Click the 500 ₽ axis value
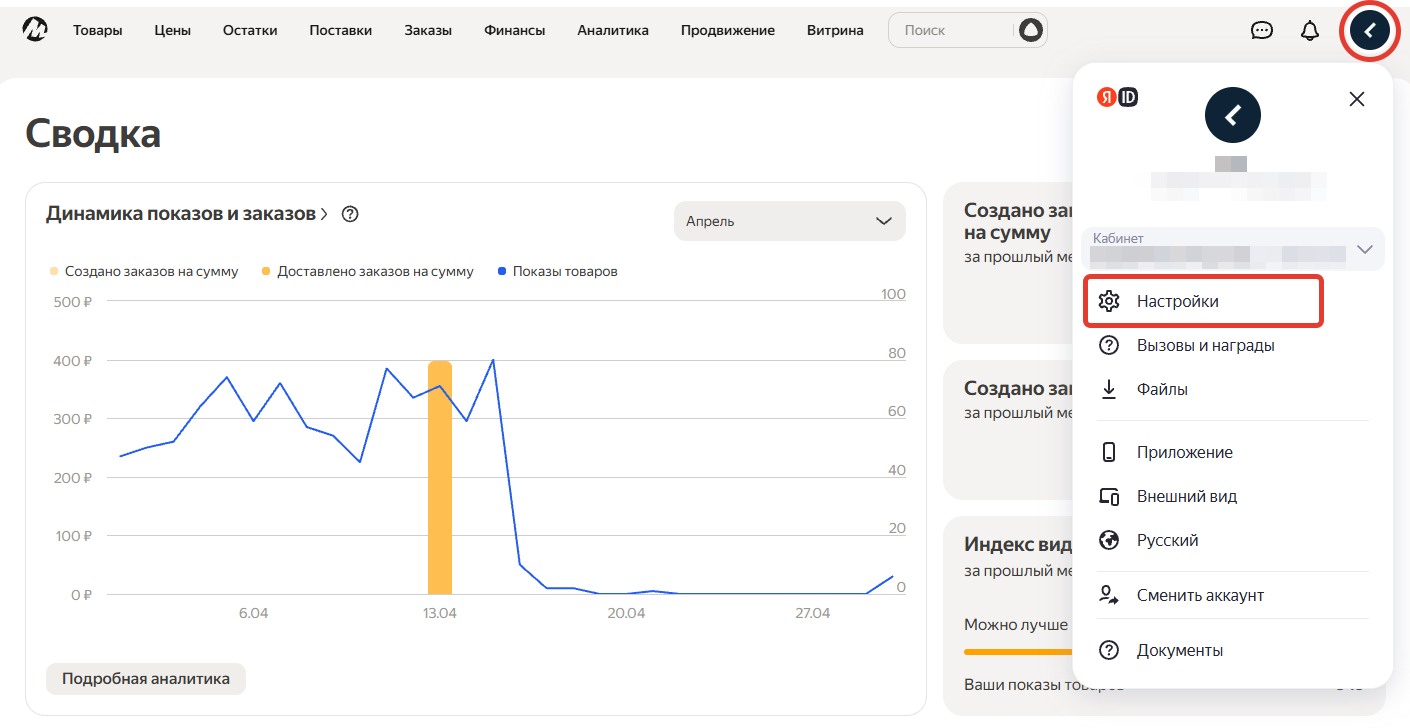Screen dimensions: 1410x728 [x=72, y=301]
